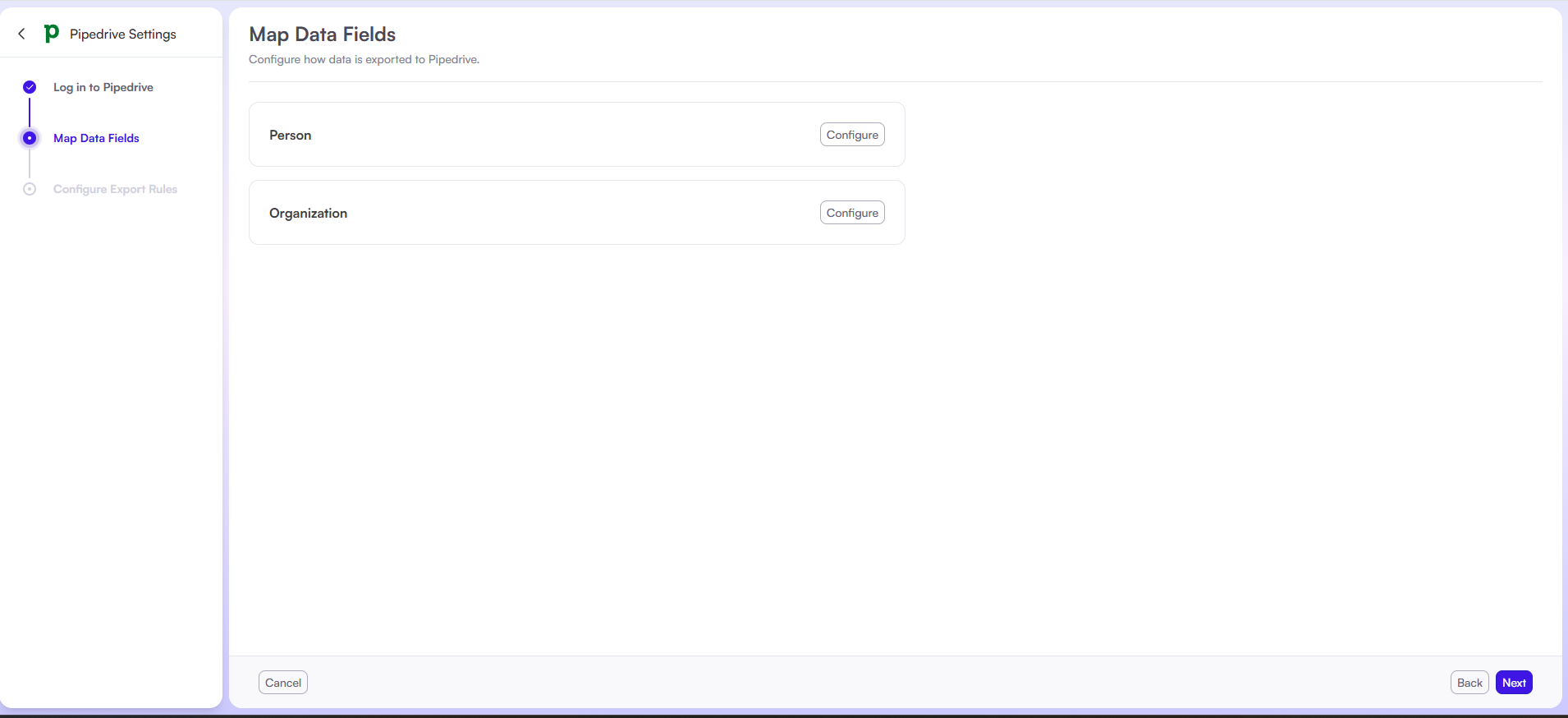
Task: Click the Organization label text
Action: tap(308, 214)
